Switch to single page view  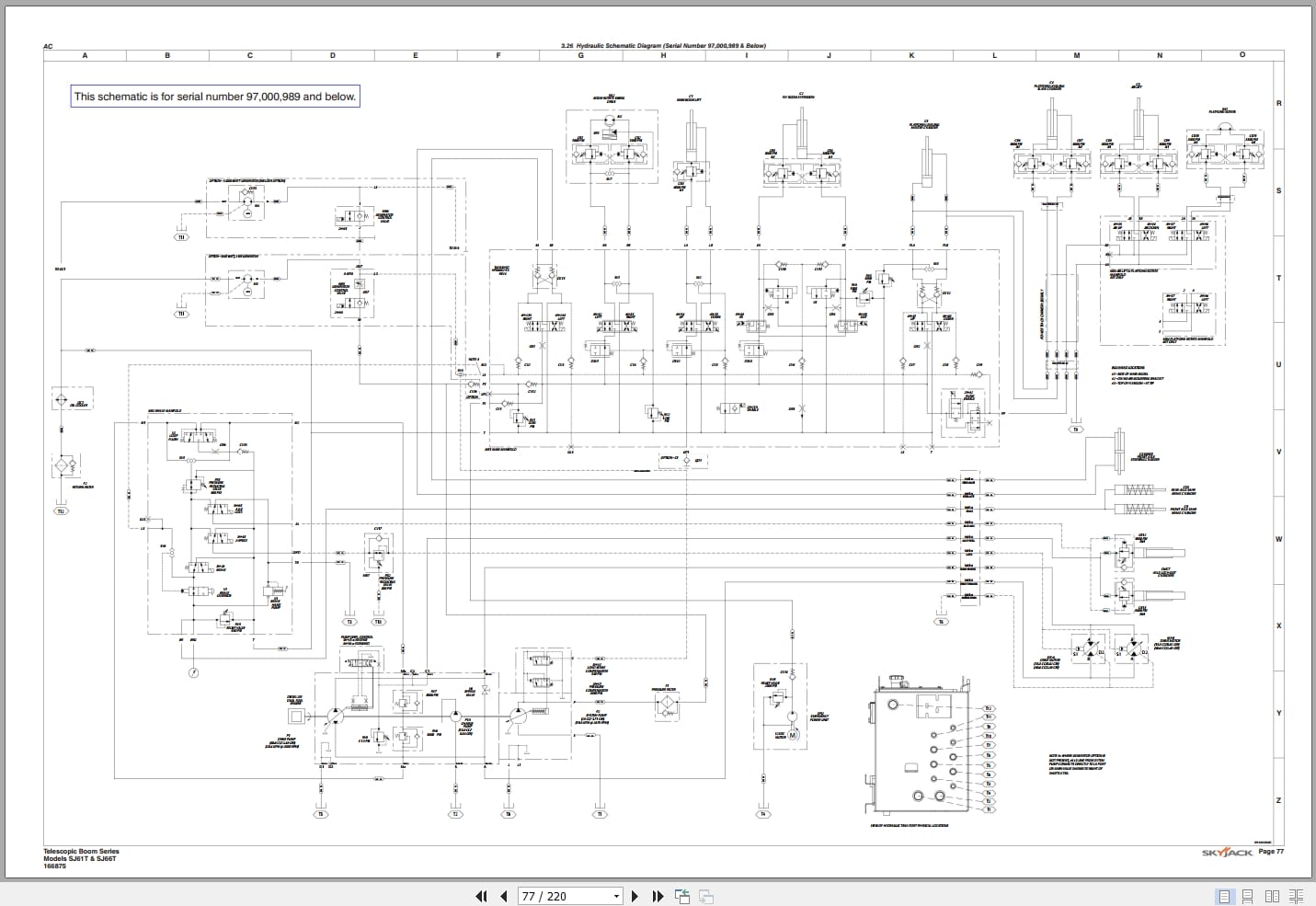pos(1224,896)
